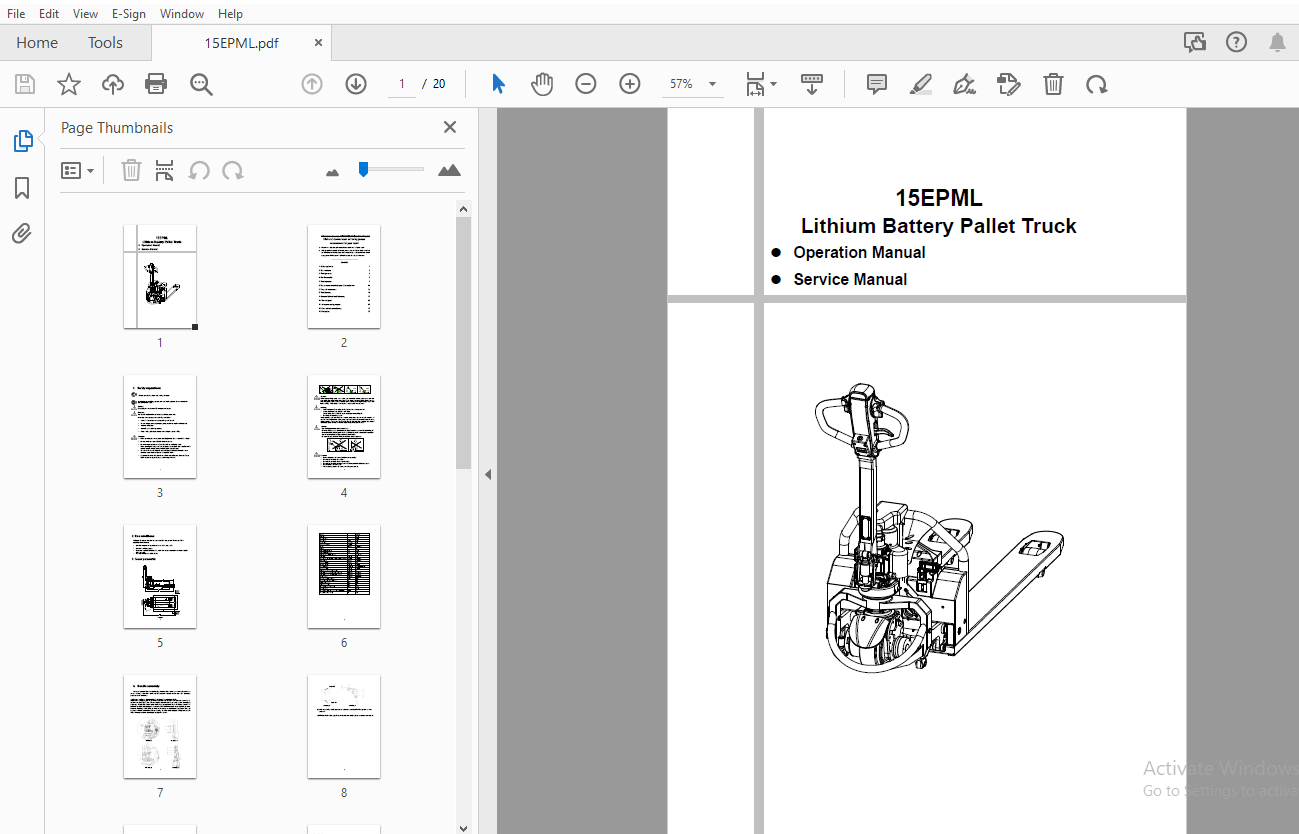Rotate the page clockwise in the toolbar

pyautogui.click(x=1097, y=84)
